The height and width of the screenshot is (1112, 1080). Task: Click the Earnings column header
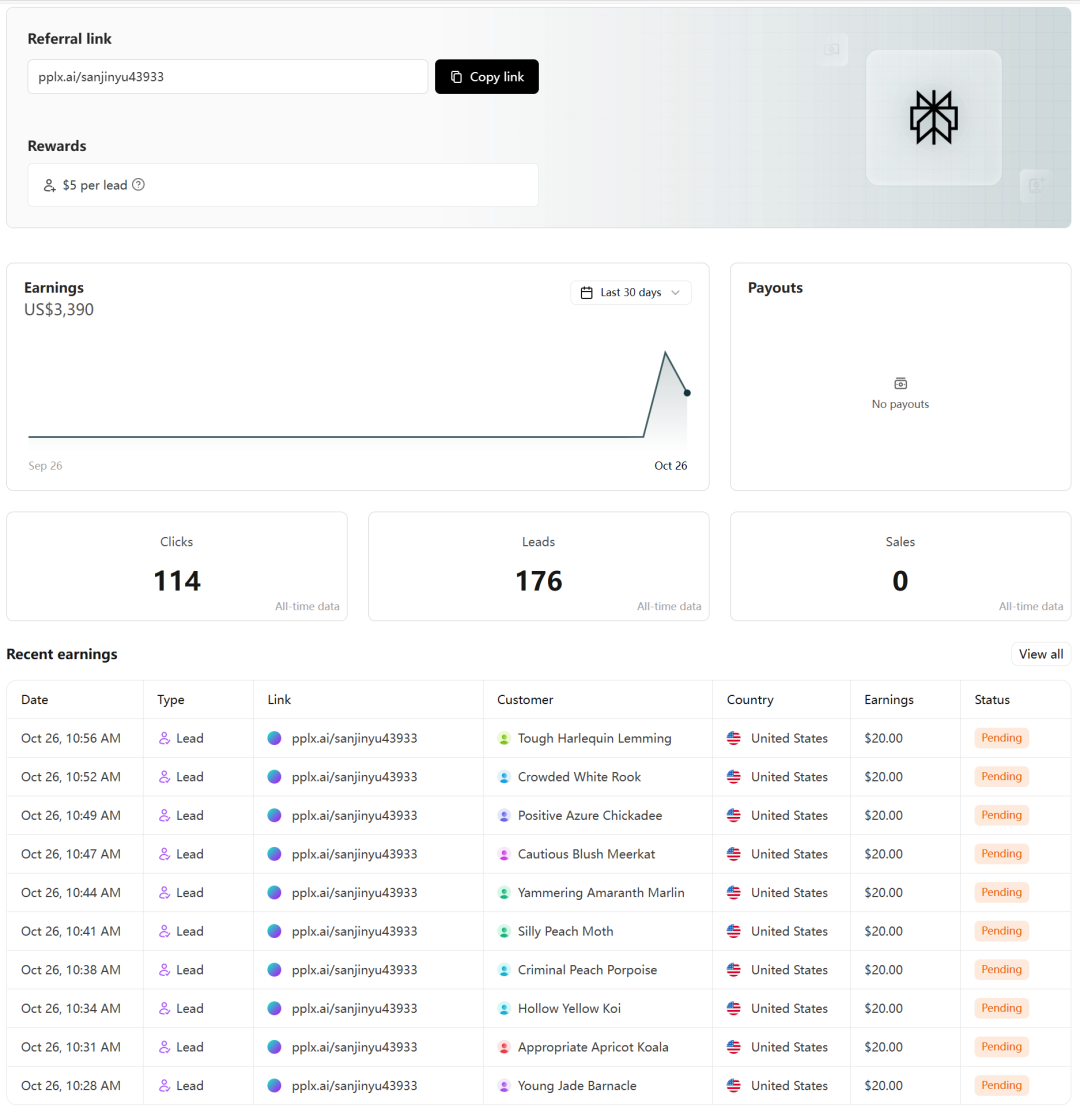(888, 700)
